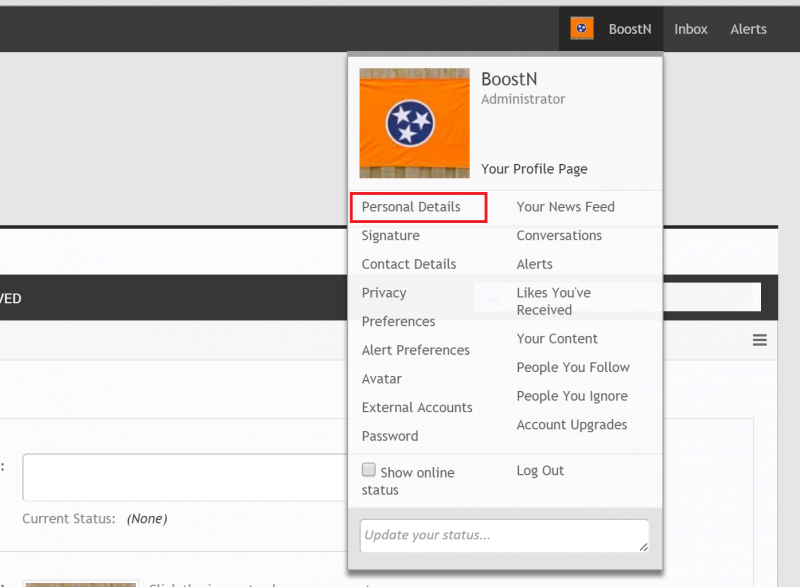Open External Accounts settings
Viewport: 800px width, 587px height.
click(x=416, y=407)
